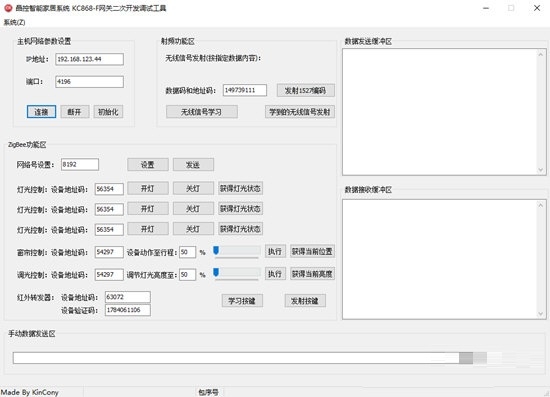Image resolution: width=550 pixels, height=397 pixels.
Task: Click inside the 数据接收缓冲区 text area
Action: [440, 260]
